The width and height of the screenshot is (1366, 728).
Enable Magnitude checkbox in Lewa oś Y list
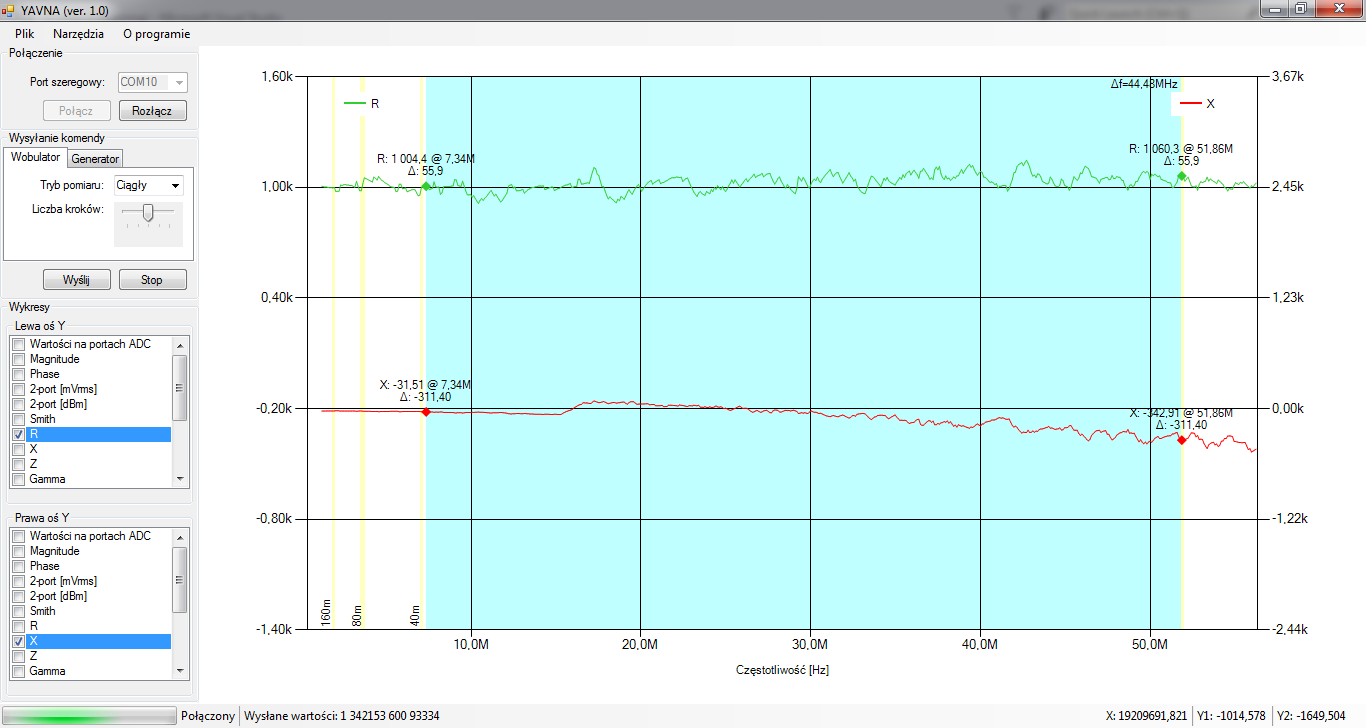coord(18,359)
